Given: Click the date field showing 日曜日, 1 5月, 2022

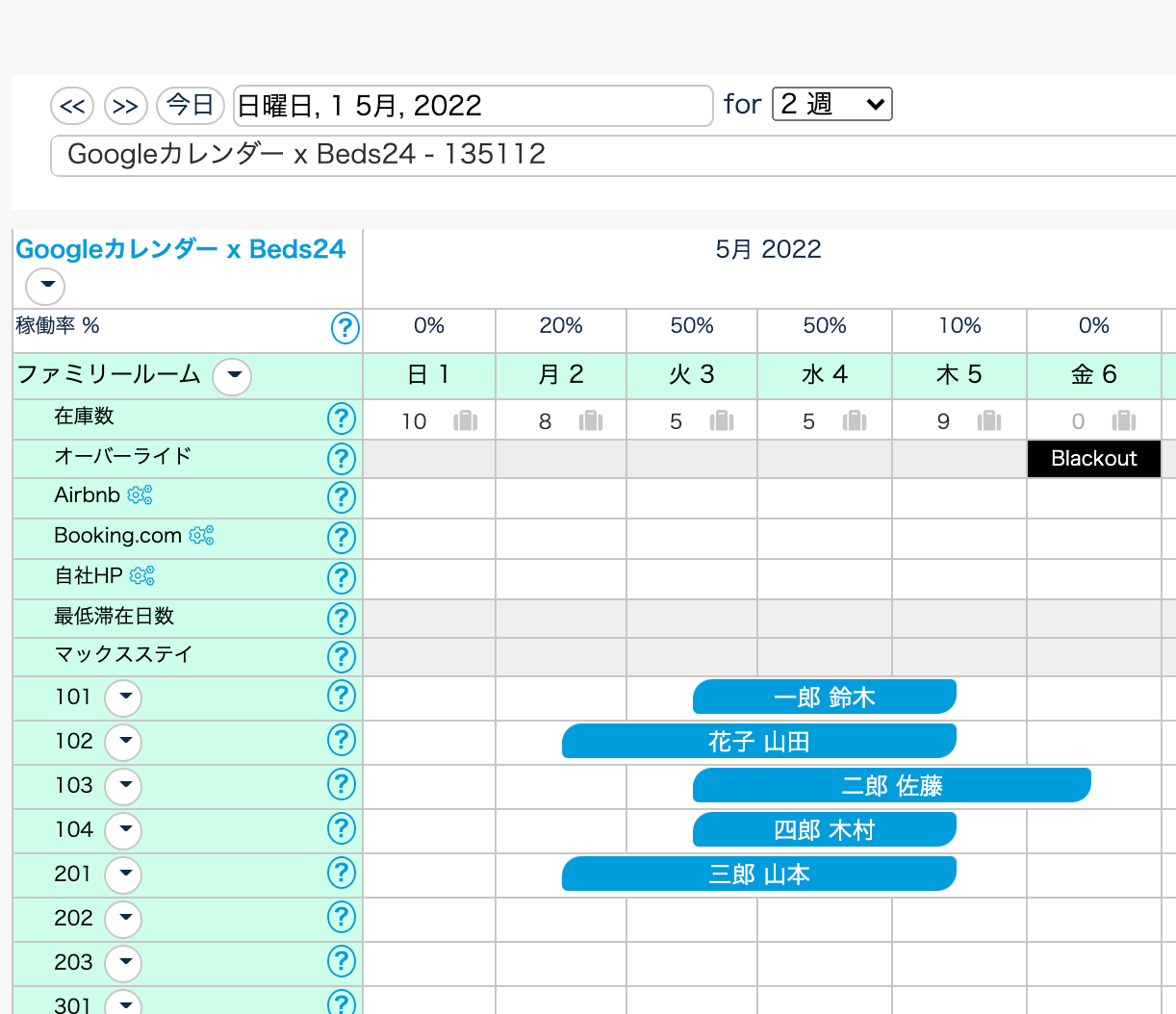Looking at the screenshot, I should (472, 106).
